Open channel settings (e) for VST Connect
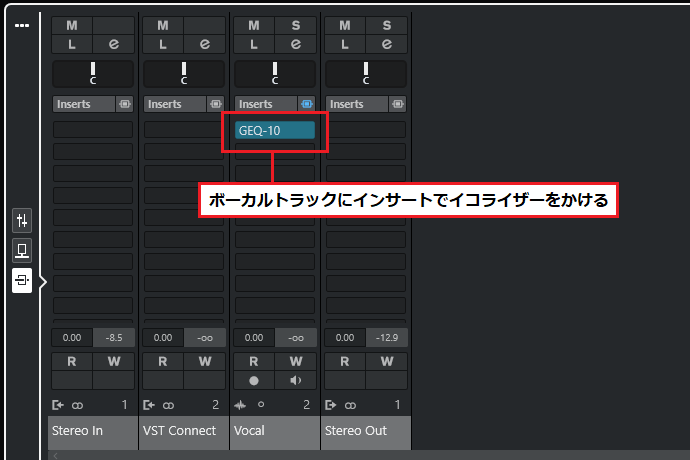Screen dimensions: 690x460 (x=205, y=44)
